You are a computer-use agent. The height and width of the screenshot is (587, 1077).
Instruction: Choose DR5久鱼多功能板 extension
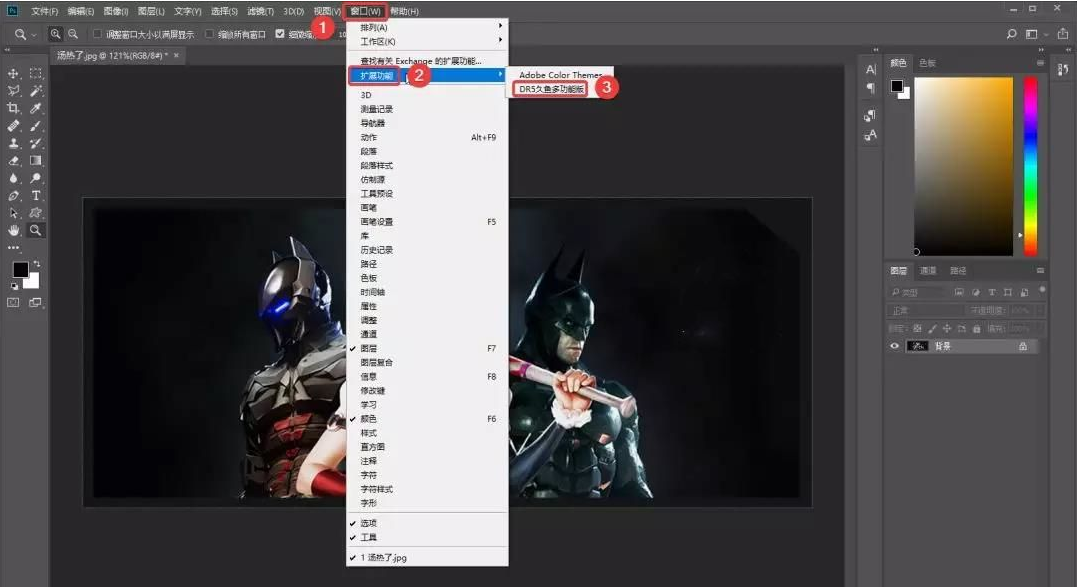(552, 89)
